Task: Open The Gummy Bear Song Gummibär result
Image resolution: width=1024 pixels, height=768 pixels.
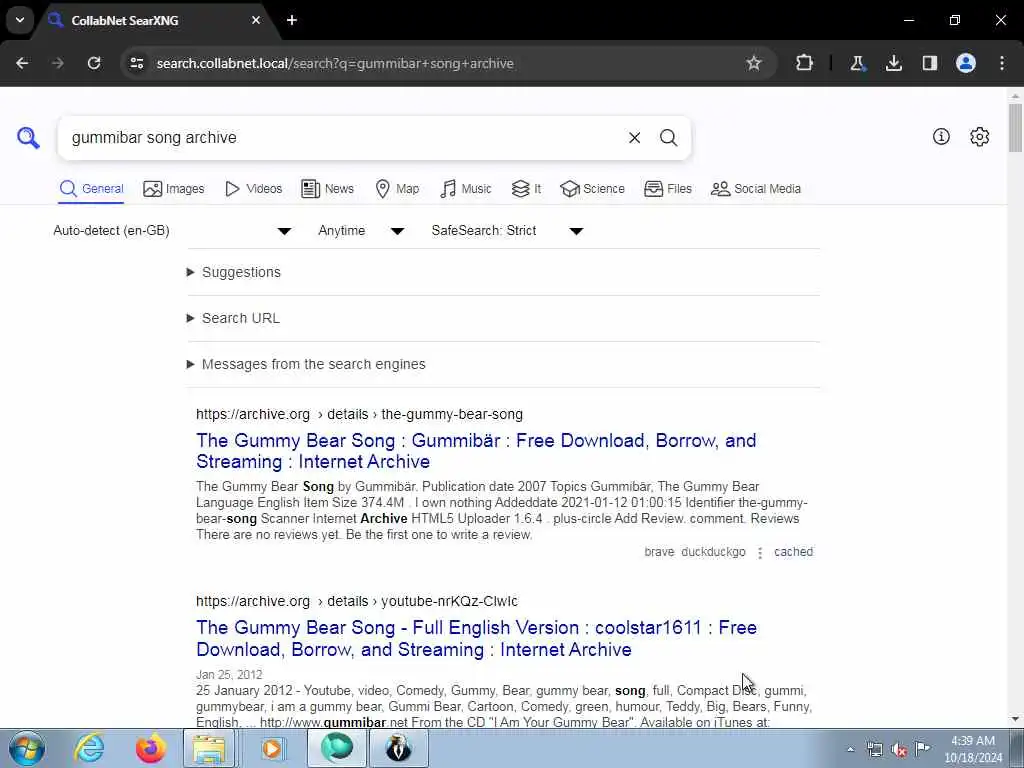Action: point(476,451)
